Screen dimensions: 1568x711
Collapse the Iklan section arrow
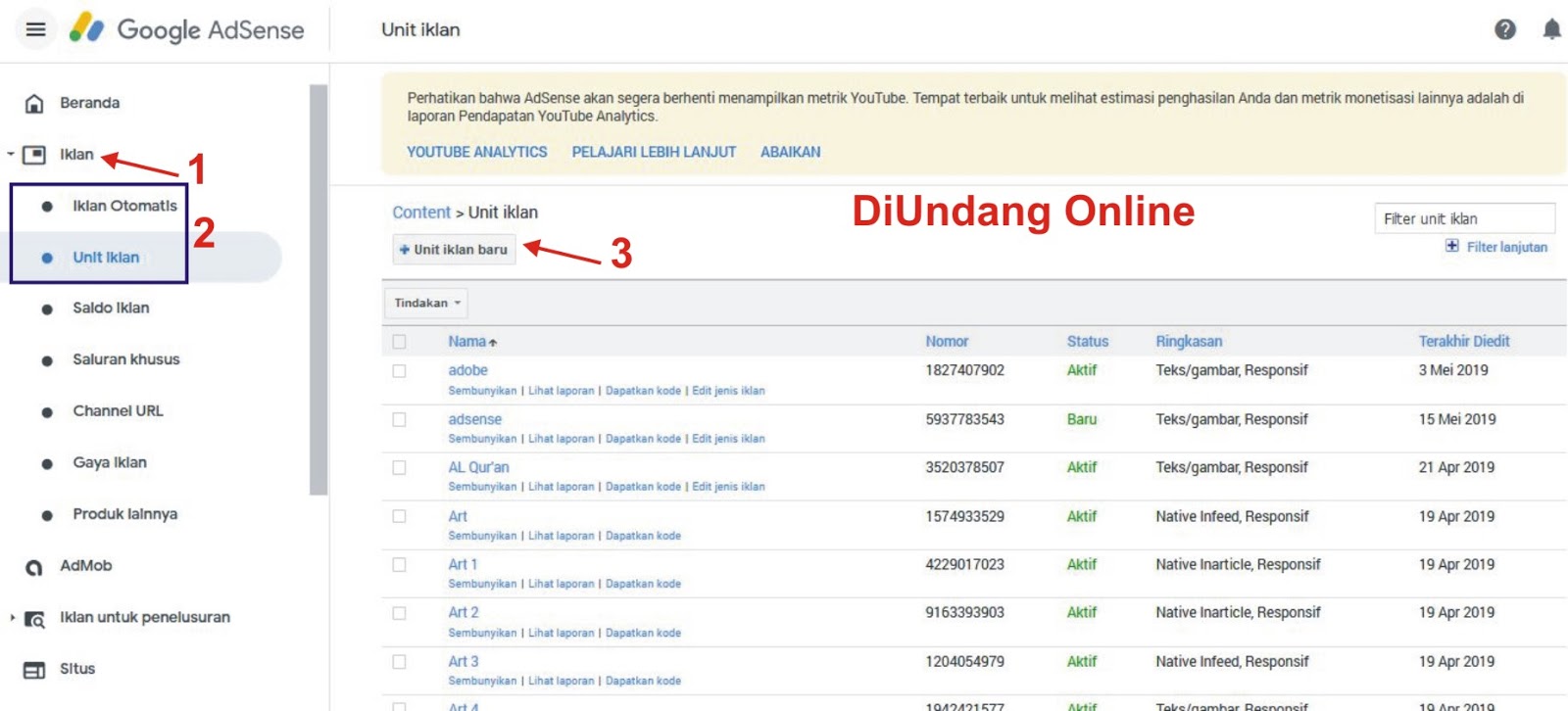11,154
